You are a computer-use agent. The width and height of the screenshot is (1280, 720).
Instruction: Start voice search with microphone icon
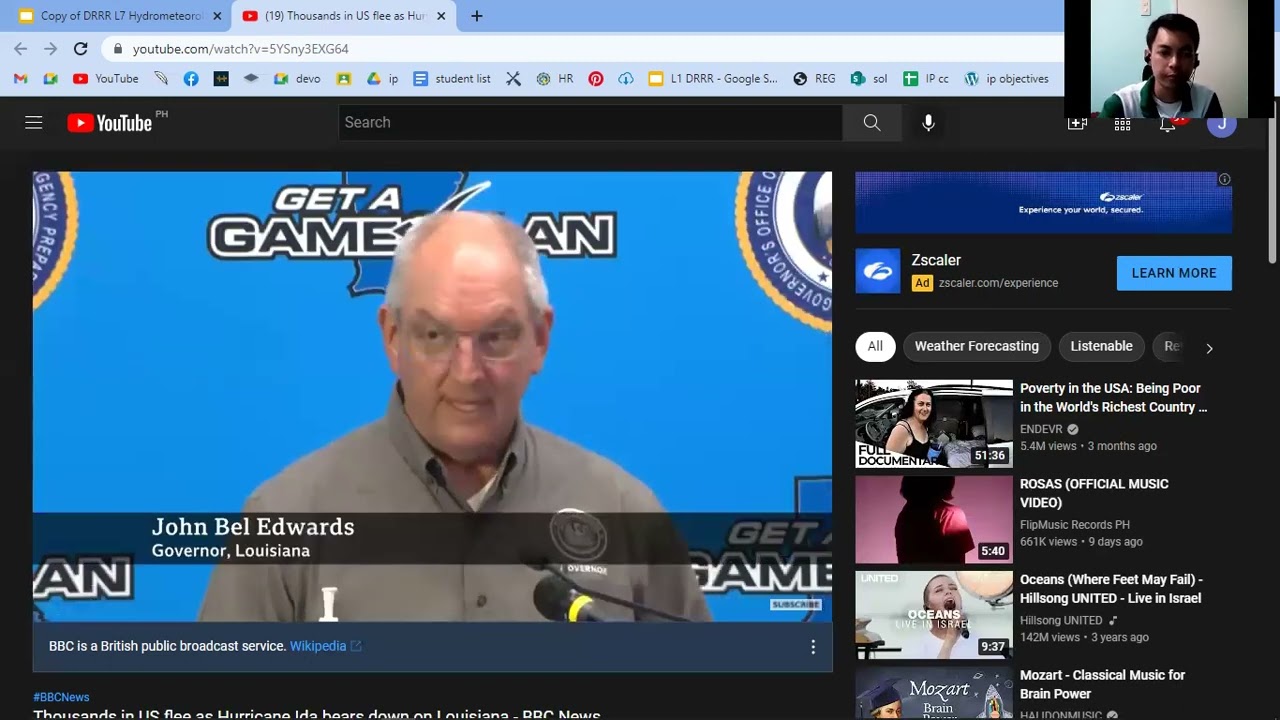pyautogui.click(x=928, y=122)
